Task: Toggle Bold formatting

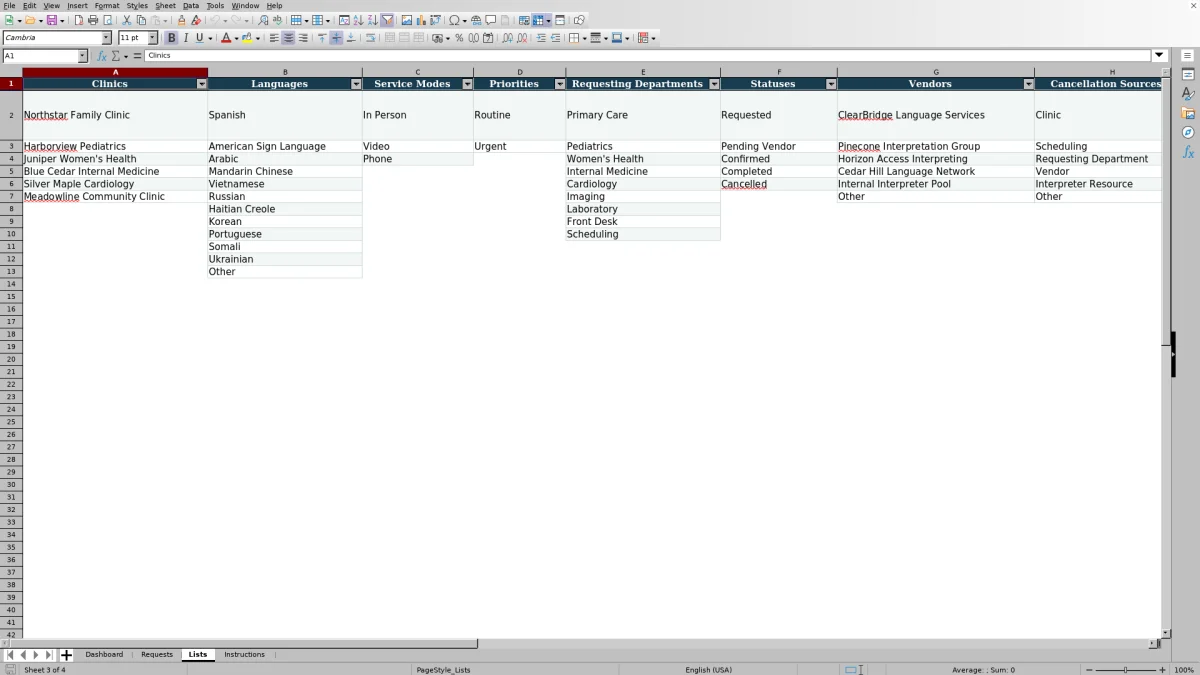Action: click(171, 38)
